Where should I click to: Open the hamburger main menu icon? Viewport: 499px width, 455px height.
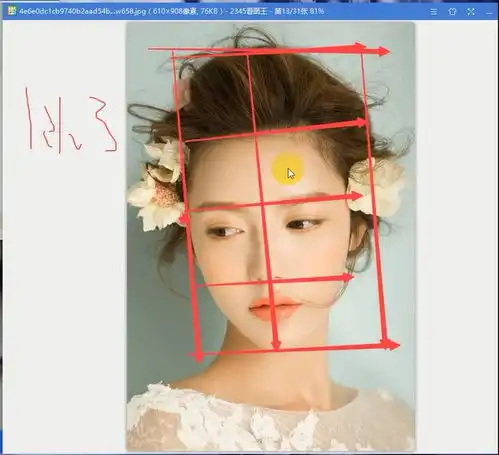[433, 12]
